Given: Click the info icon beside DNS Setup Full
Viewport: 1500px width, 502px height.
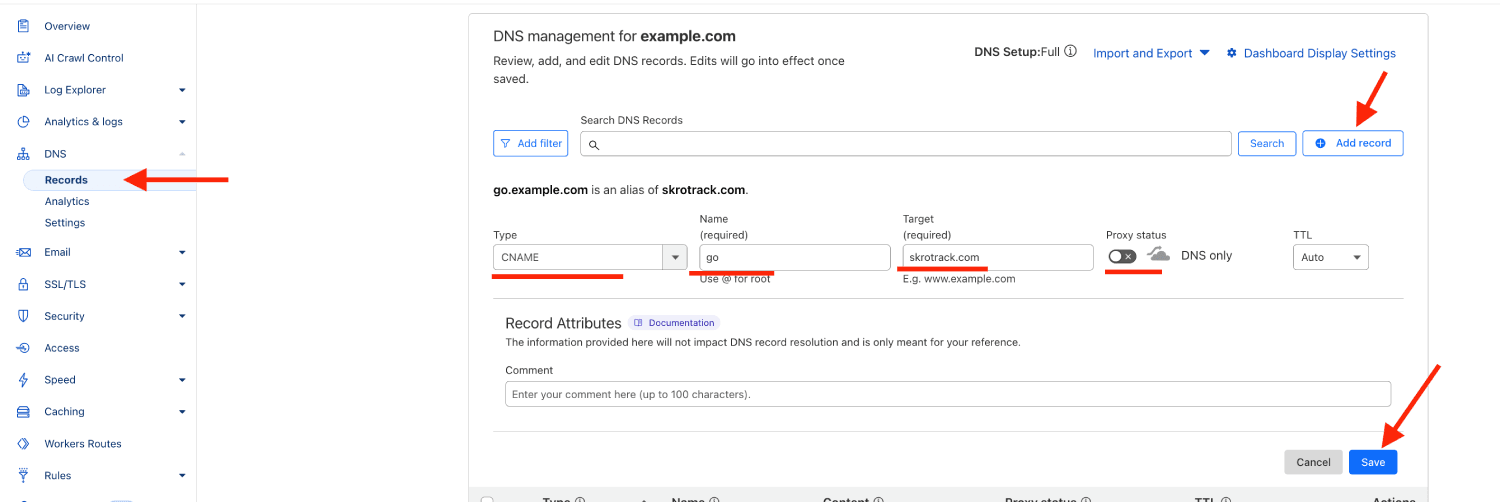Looking at the screenshot, I should (1070, 51).
